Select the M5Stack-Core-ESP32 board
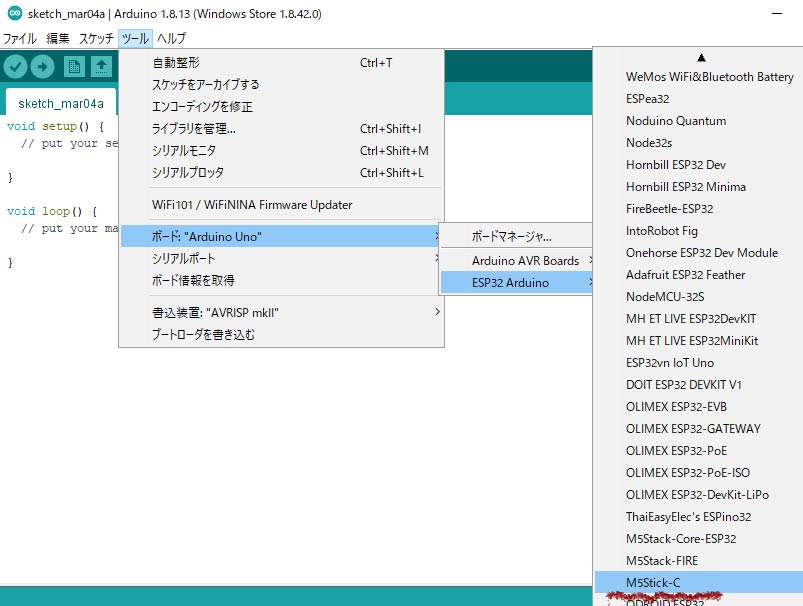This screenshot has width=803, height=606. coord(699,539)
